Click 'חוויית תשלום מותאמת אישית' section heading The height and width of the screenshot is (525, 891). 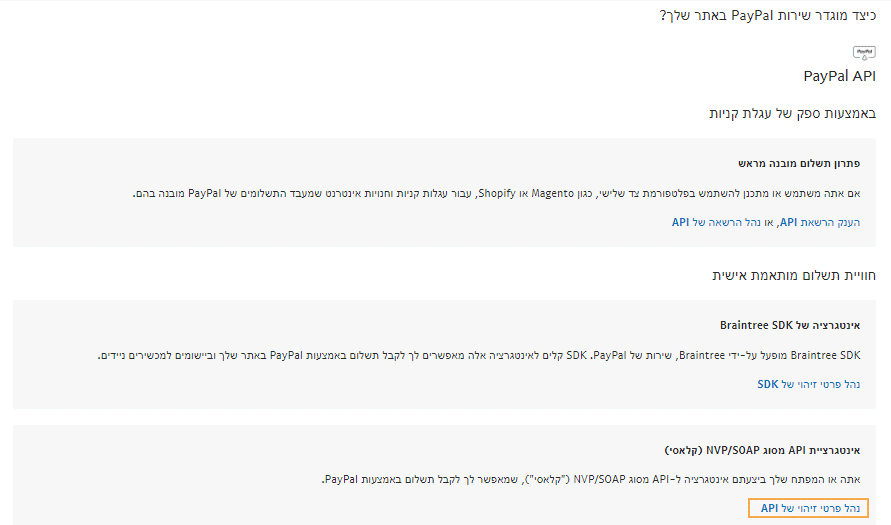click(x=794, y=276)
